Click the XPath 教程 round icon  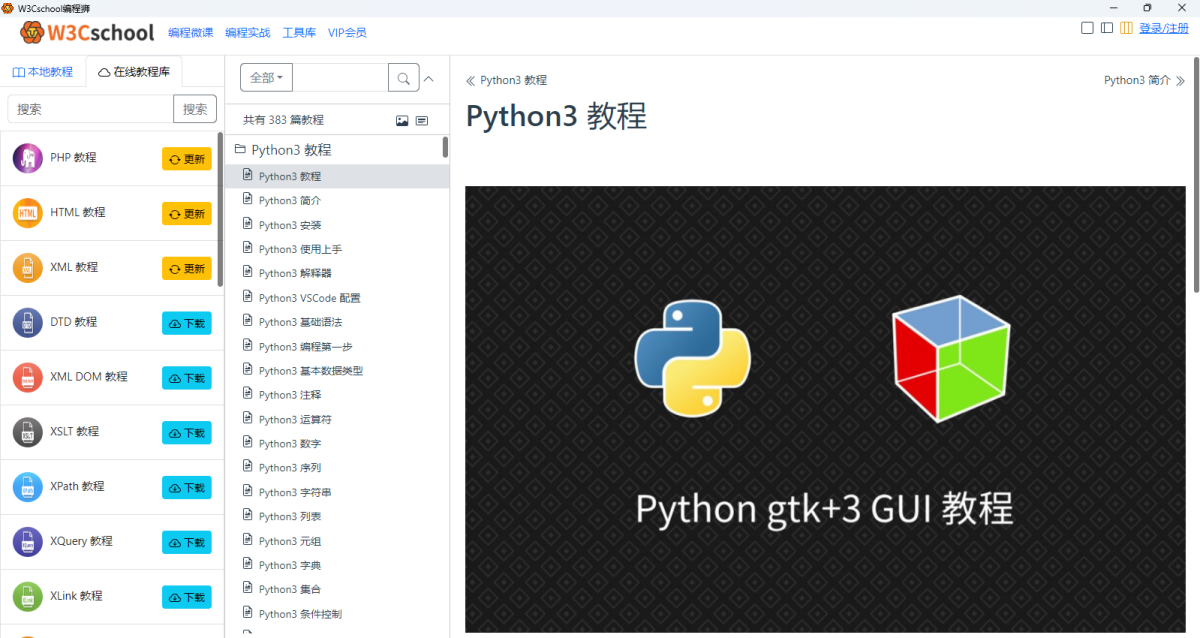pyautogui.click(x=27, y=487)
